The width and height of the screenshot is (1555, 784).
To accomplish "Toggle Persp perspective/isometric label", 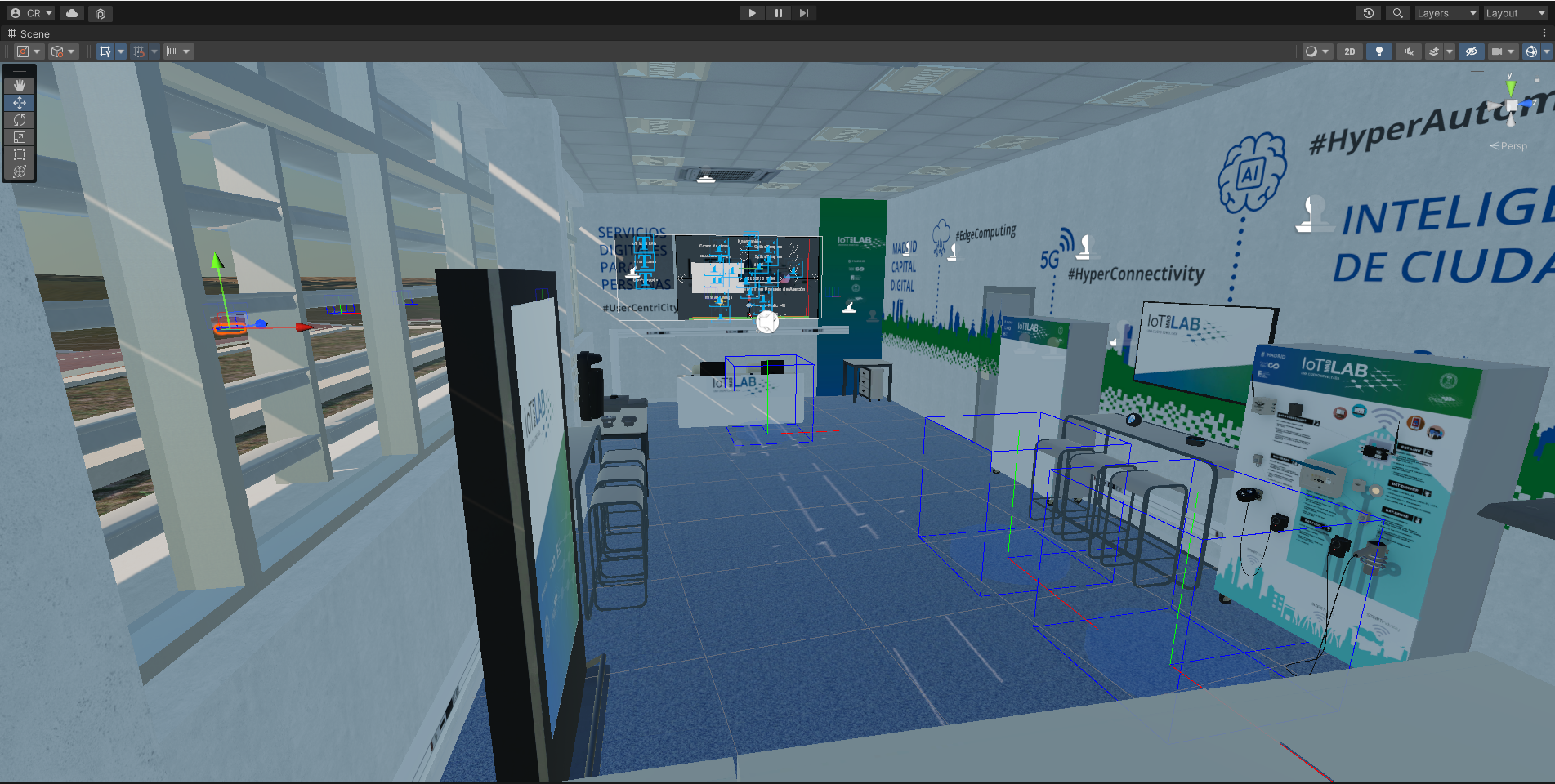I will tap(1508, 146).
